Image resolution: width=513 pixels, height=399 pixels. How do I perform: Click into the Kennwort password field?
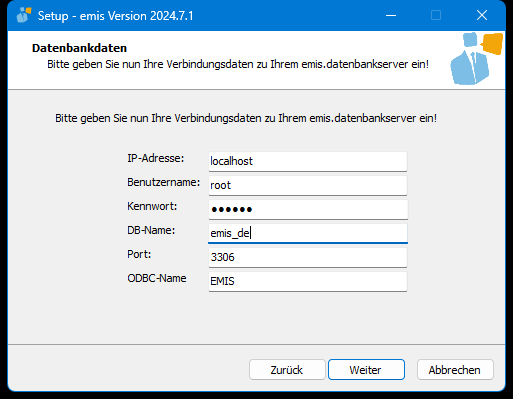pyautogui.click(x=308, y=209)
